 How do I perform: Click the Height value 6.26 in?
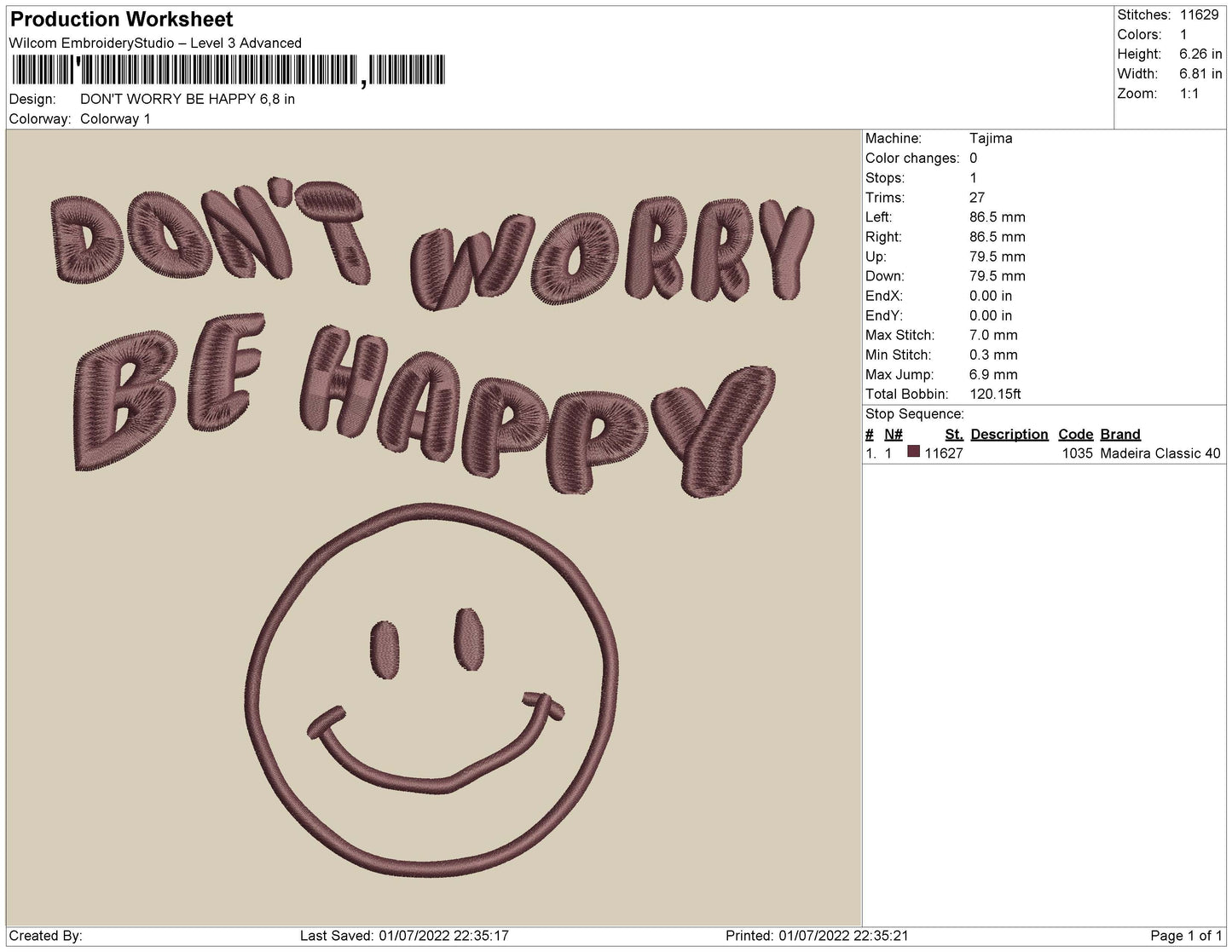point(1200,54)
